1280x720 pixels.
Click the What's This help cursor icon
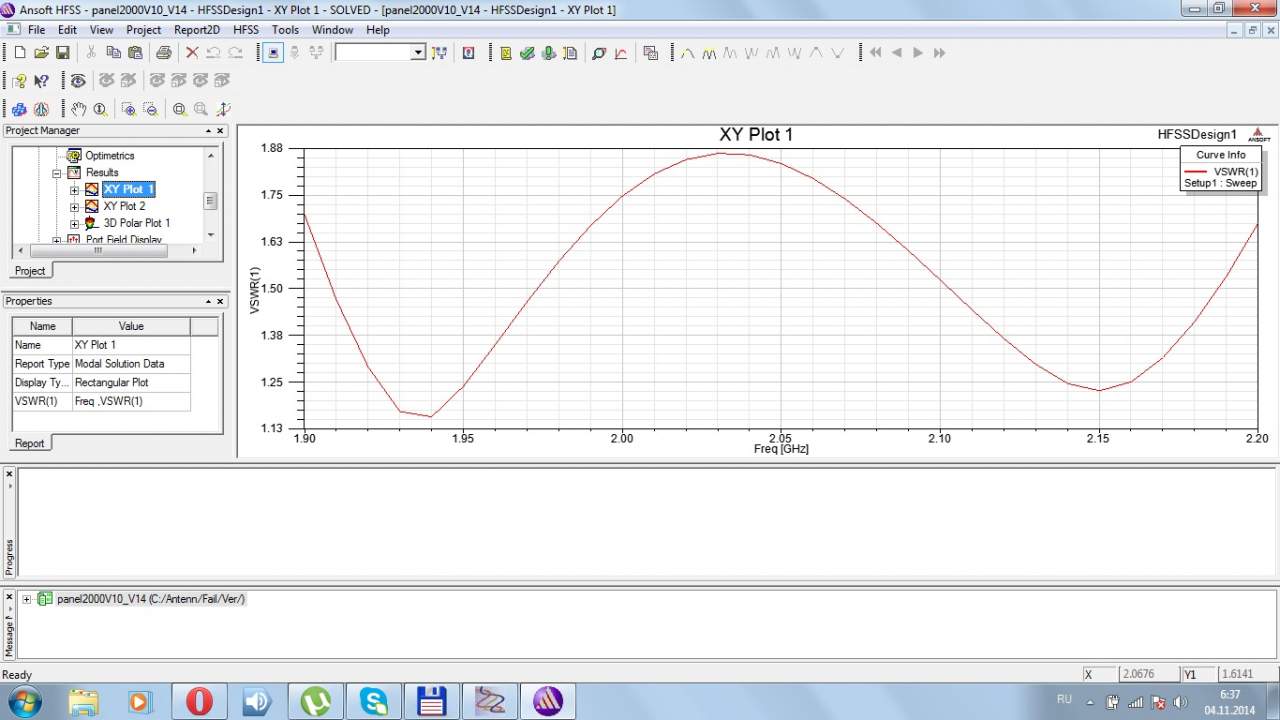tap(41, 81)
